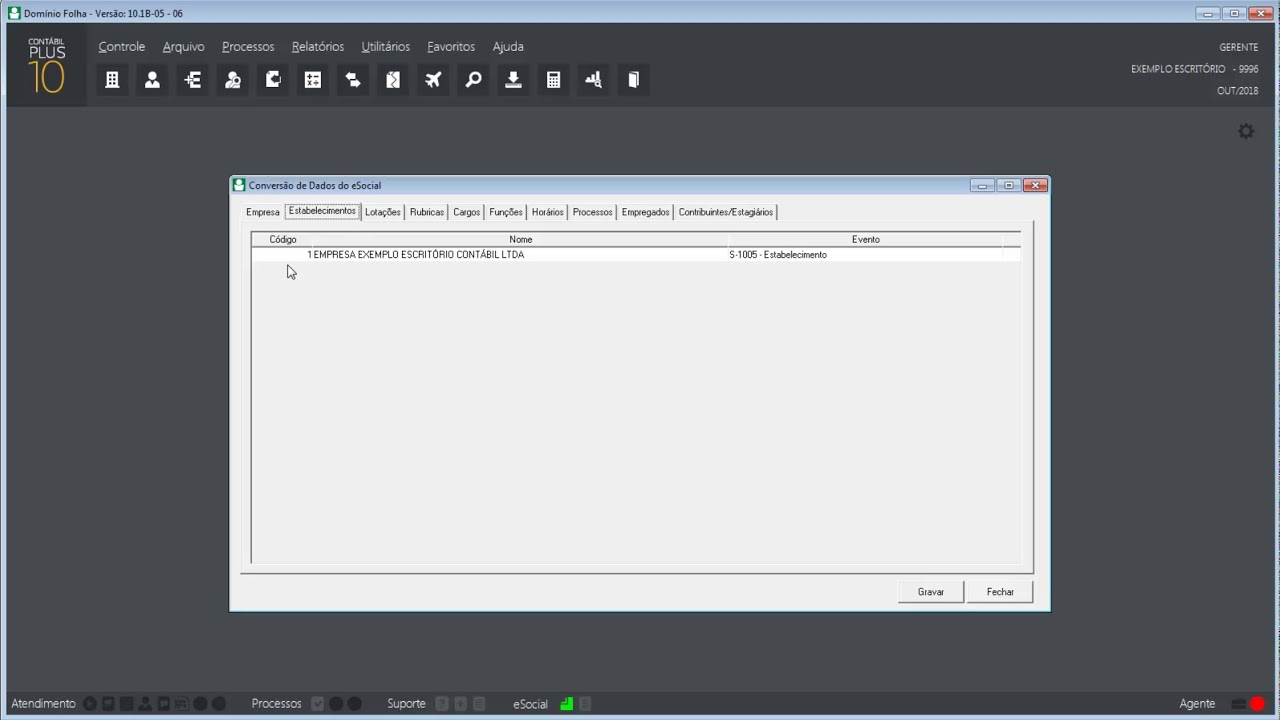Click the Nome column header
The image size is (1280, 720).
point(520,240)
